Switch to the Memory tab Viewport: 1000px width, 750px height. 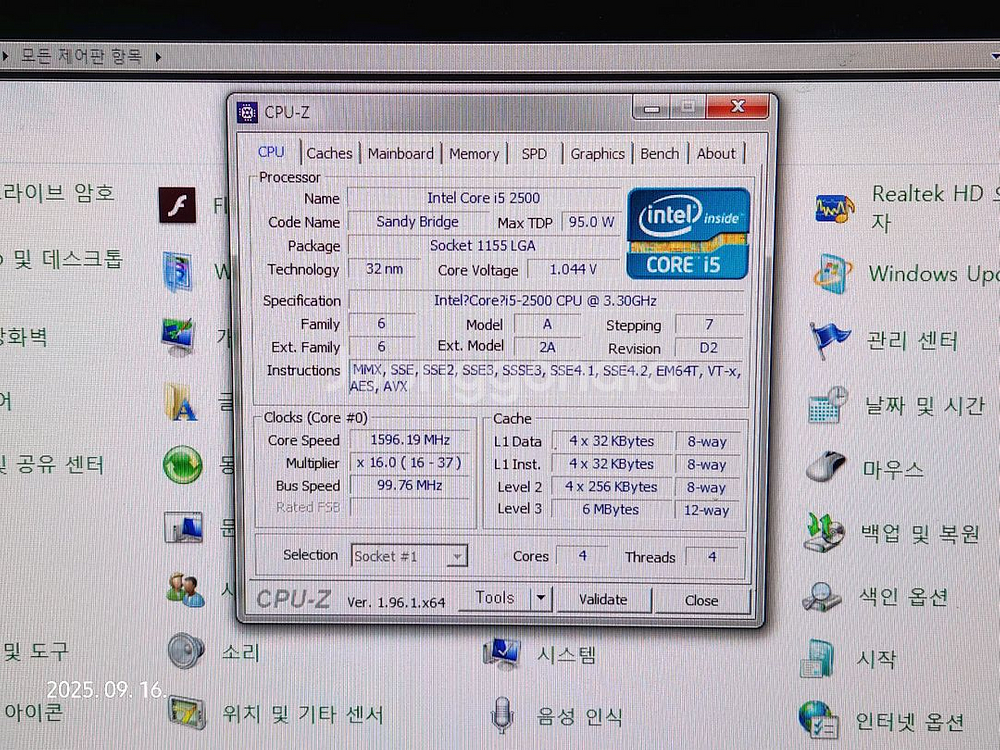pos(473,154)
